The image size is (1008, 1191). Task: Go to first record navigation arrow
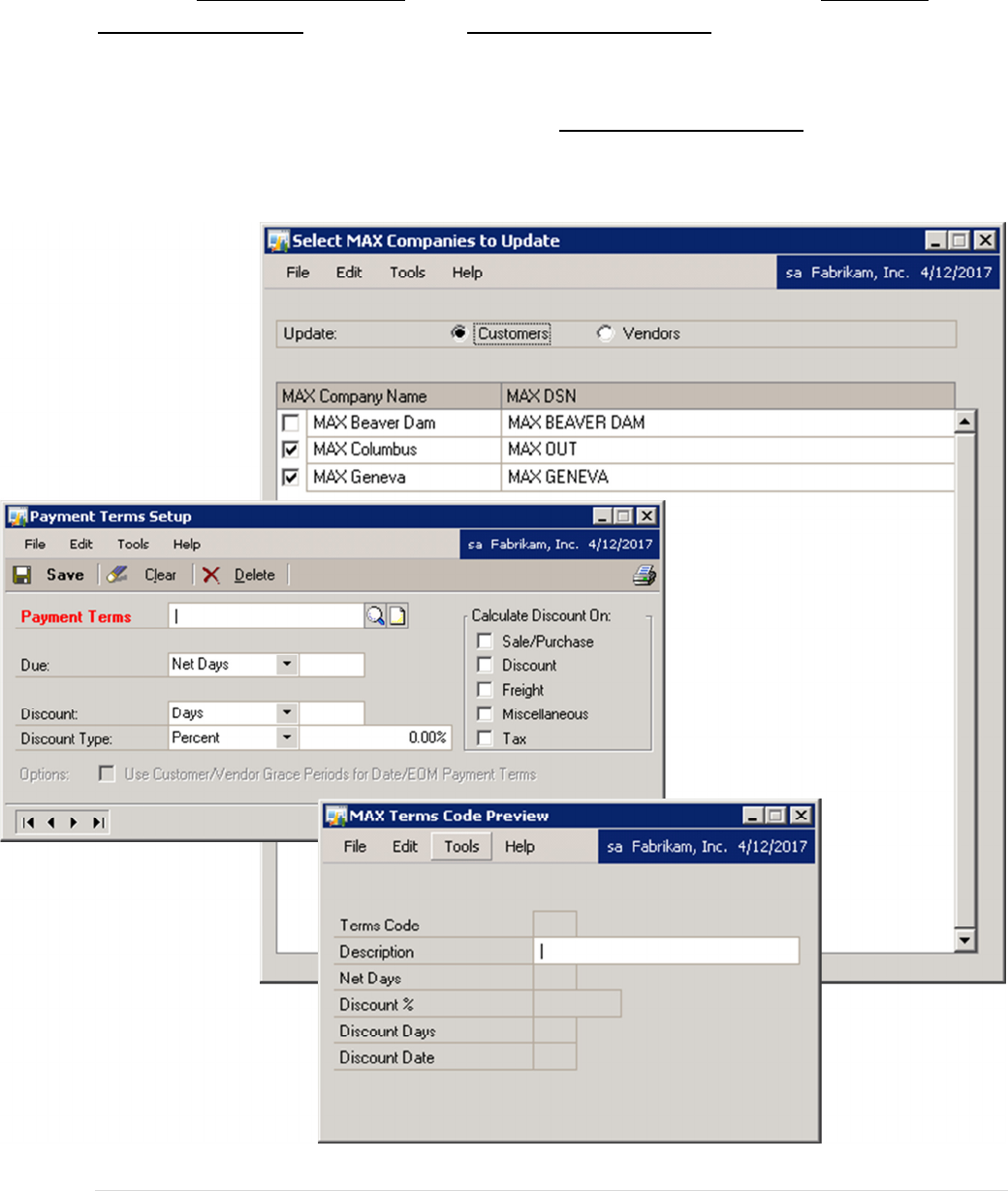(x=28, y=823)
